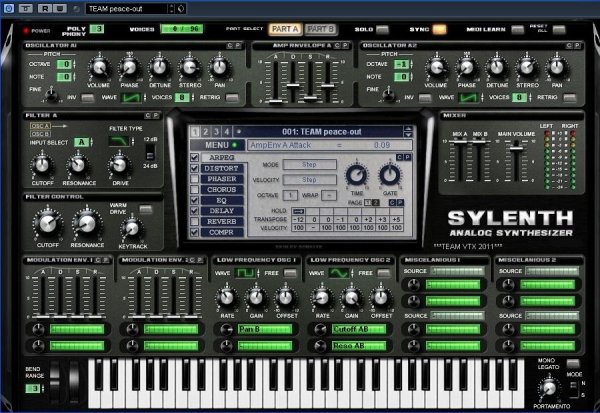The width and height of the screenshot is (600, 413).
Task: Open LFO 1 wave selector
Action: click(x=244, y=273)
